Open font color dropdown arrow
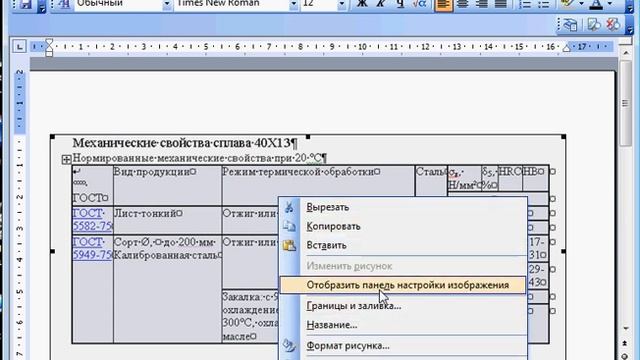The height and width of the screenshot is (360, 640). tap(610, 4)
